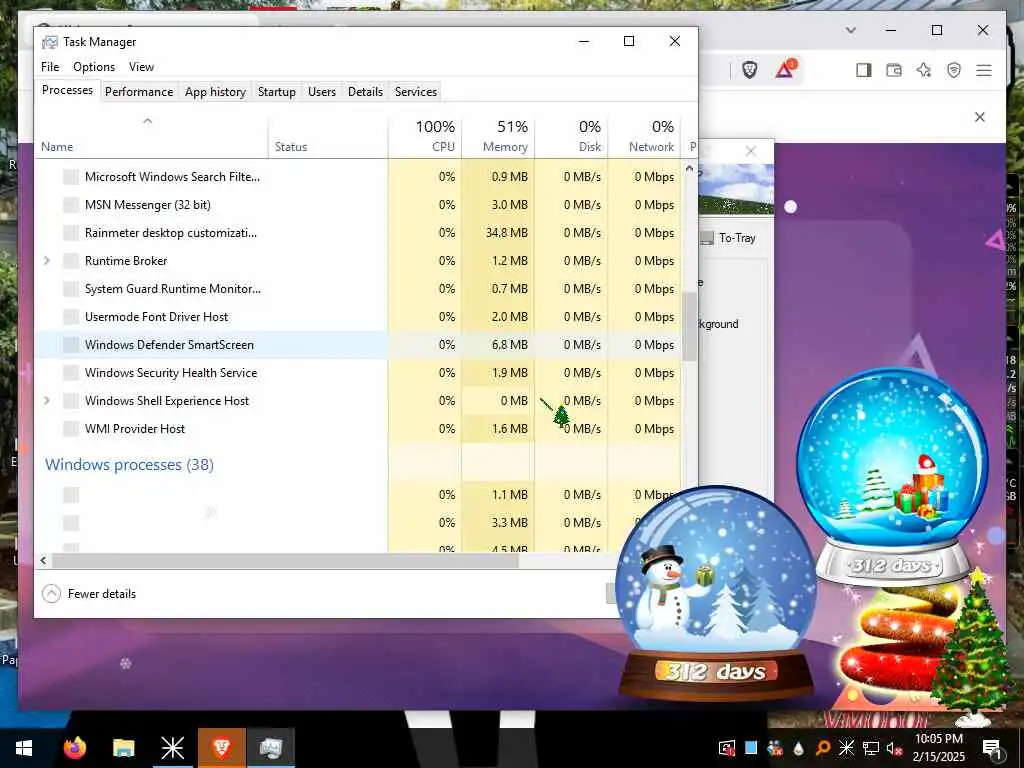This screenshot has height=768, width=1024.
Task: Click the blue square tray icon
Action: pyautogui.click(x=751, y=748)
